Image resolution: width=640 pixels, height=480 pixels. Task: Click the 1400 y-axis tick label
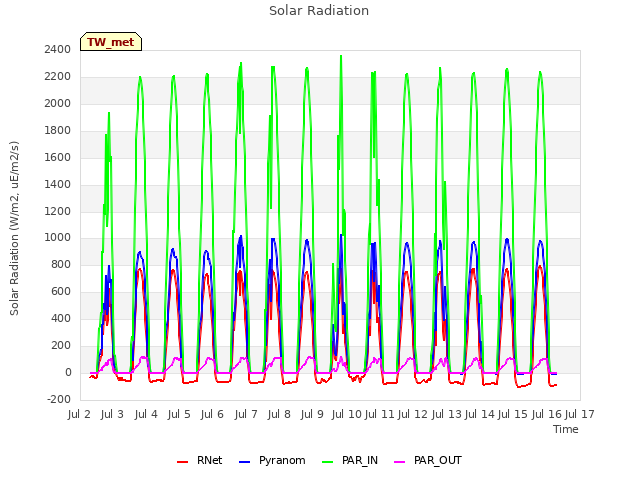point(58,184)
